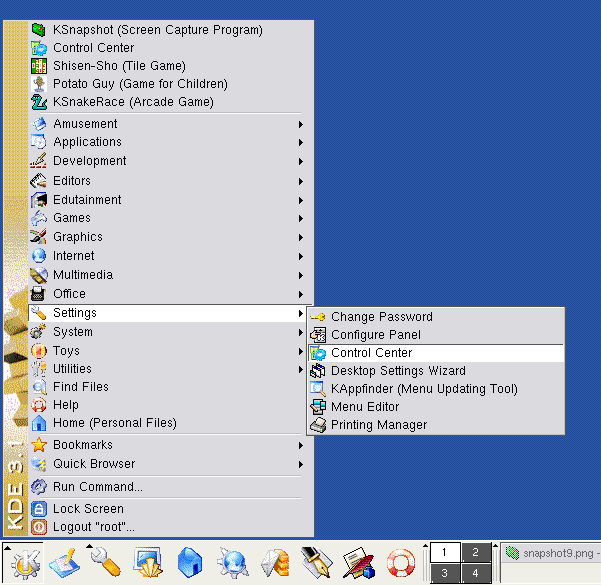Screen dimensions: 601x585
Task: Choose Control Center in Settings submenu
Action: click(436, 353)
